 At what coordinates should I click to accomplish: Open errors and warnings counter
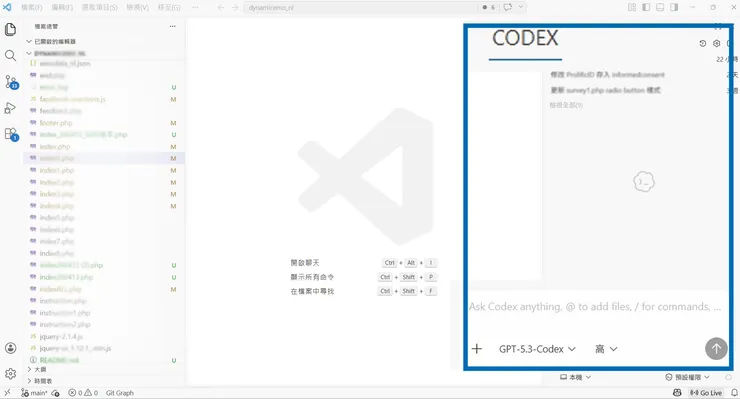coord(83,393)
